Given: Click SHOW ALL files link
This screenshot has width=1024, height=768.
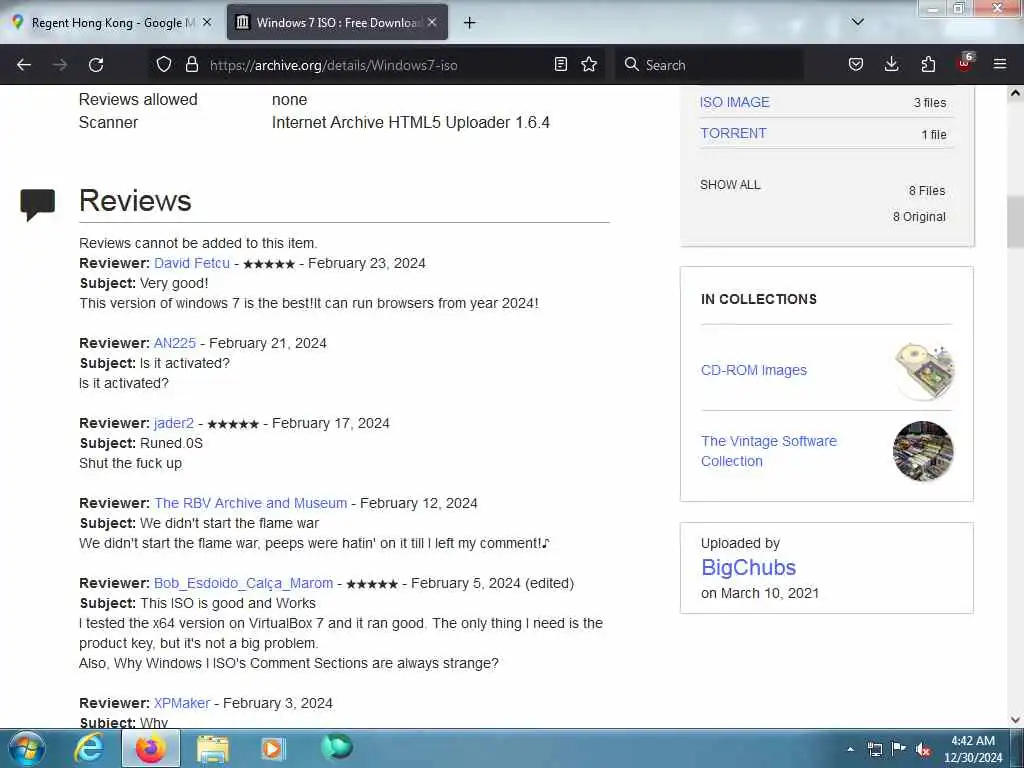Looking at the screenshot, I should [x=730, y=185].
